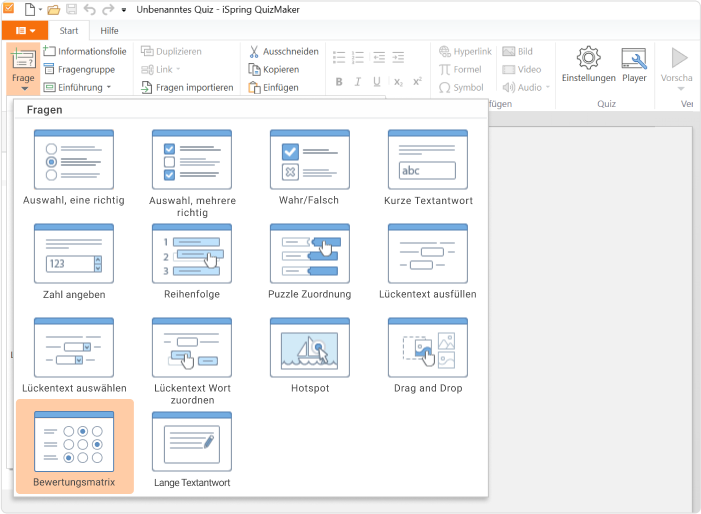This screenshot has height=514, width=701.
Task: Add an Informationsfolie
Action: point(85,51)
